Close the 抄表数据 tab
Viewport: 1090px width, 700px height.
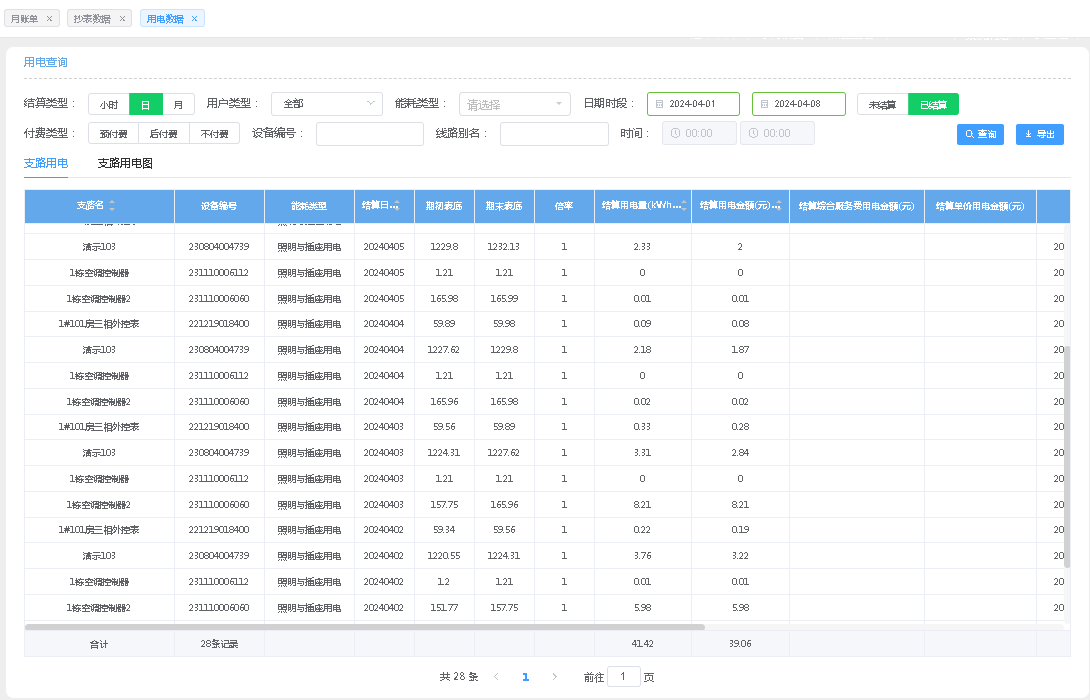pyautogui.click(x=122, y=19)
